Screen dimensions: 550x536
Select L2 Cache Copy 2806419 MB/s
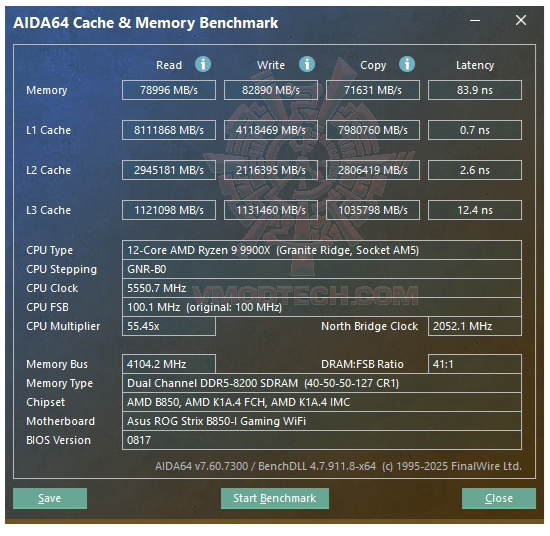click(x=373, y=170)
